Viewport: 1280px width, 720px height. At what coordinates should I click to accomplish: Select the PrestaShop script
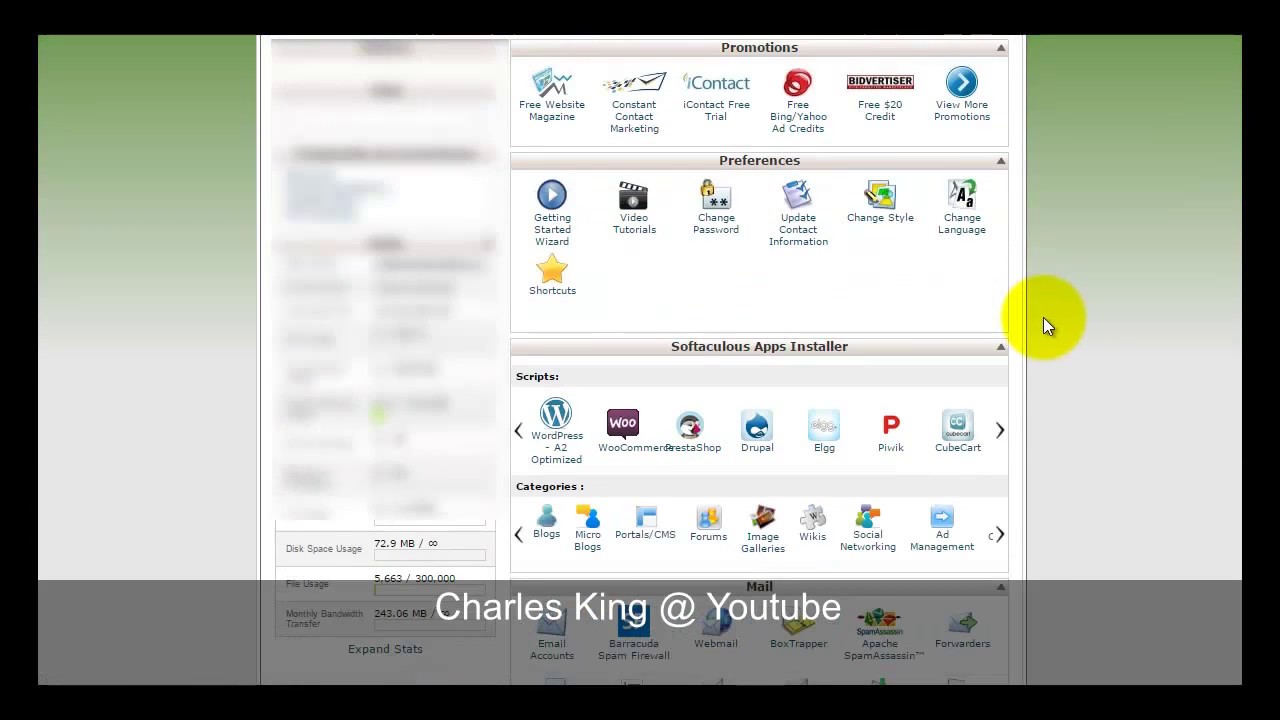tap(692, 431)
